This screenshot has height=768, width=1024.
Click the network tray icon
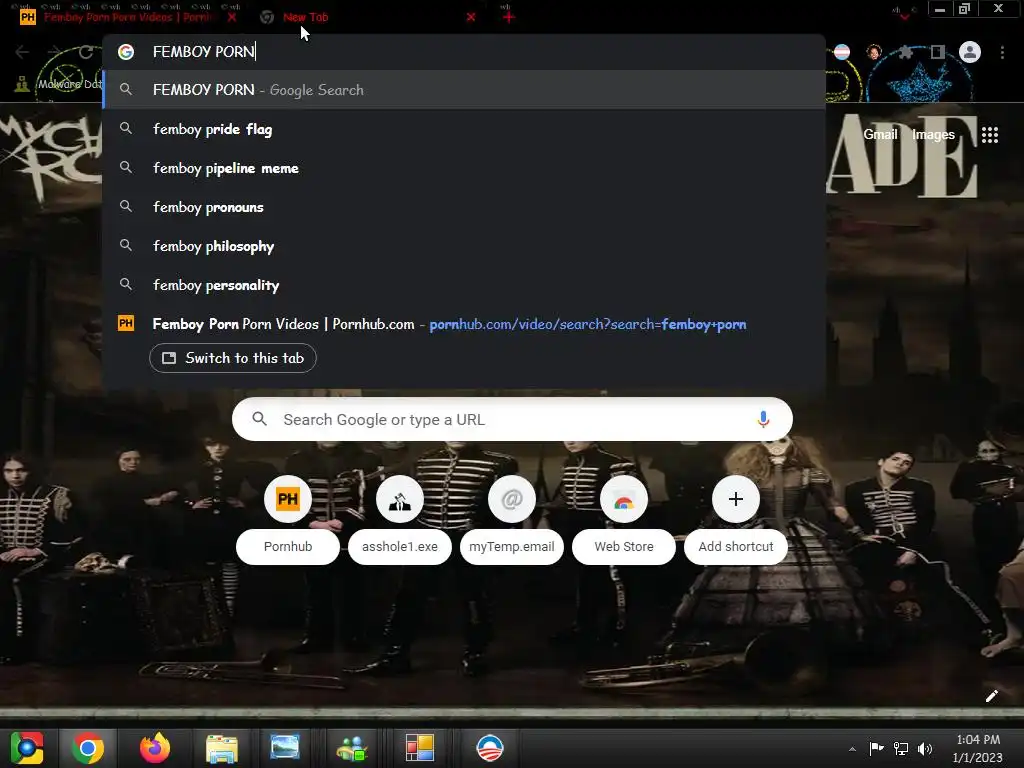tap(901, 748)
